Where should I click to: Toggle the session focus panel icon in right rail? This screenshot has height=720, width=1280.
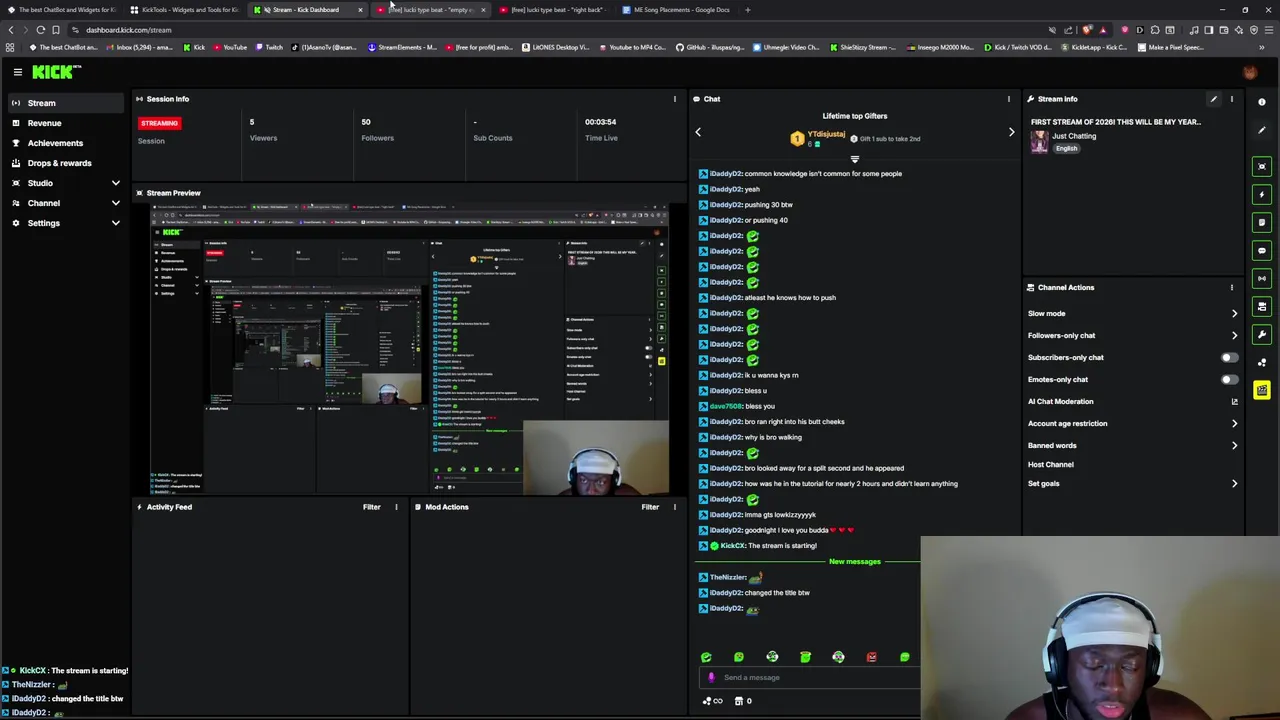pos(1262,166)
